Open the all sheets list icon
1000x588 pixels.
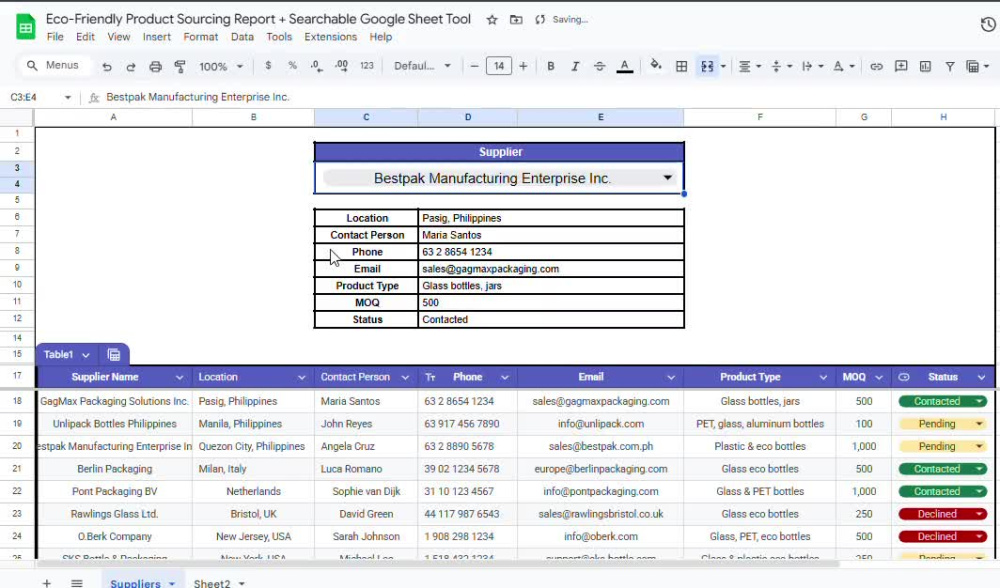(x=77, y=583)
